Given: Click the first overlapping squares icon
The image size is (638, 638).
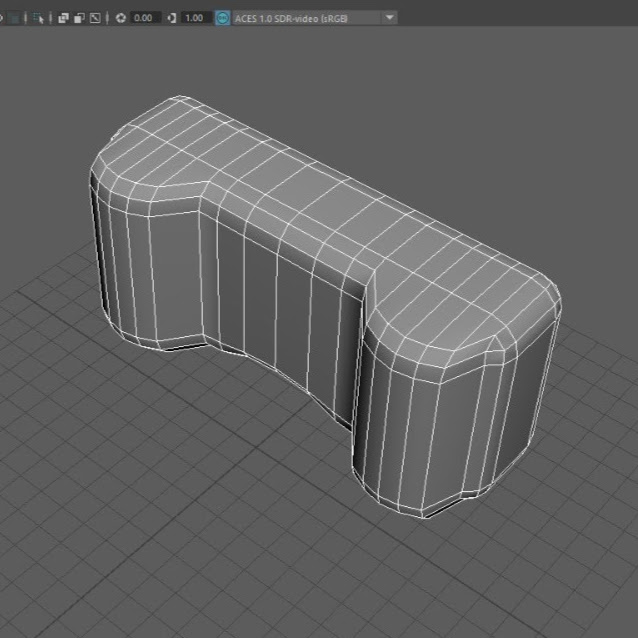Looking at the screenshot, I should click(63, 18).
